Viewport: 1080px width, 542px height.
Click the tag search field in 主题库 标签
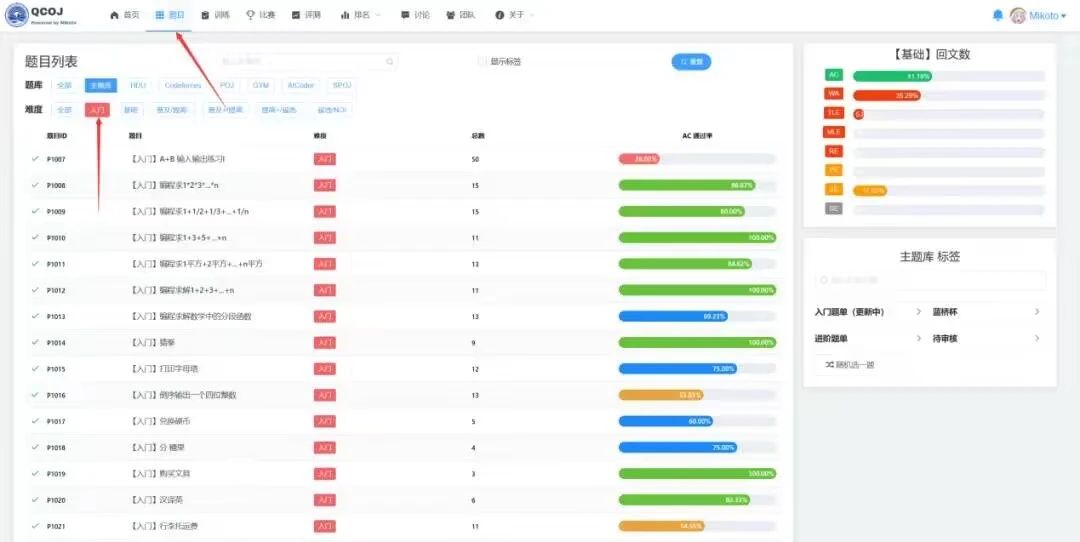pos(930,281)
